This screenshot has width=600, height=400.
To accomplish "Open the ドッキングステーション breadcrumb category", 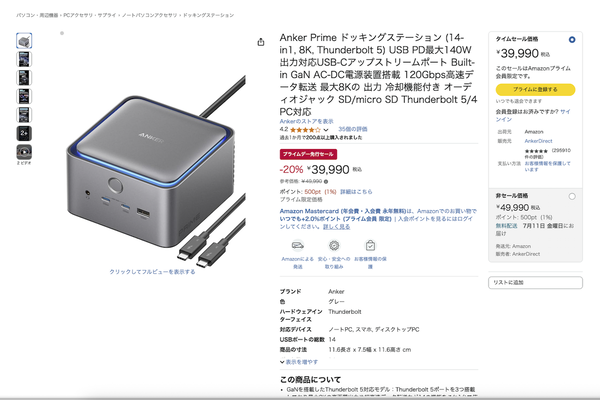I will [208, 15].
